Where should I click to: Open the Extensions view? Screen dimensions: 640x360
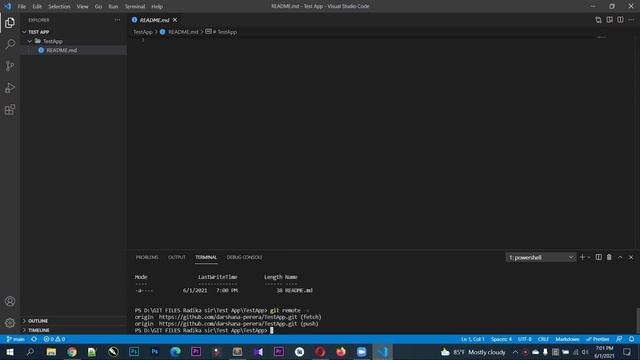click(x=10, y=109)
